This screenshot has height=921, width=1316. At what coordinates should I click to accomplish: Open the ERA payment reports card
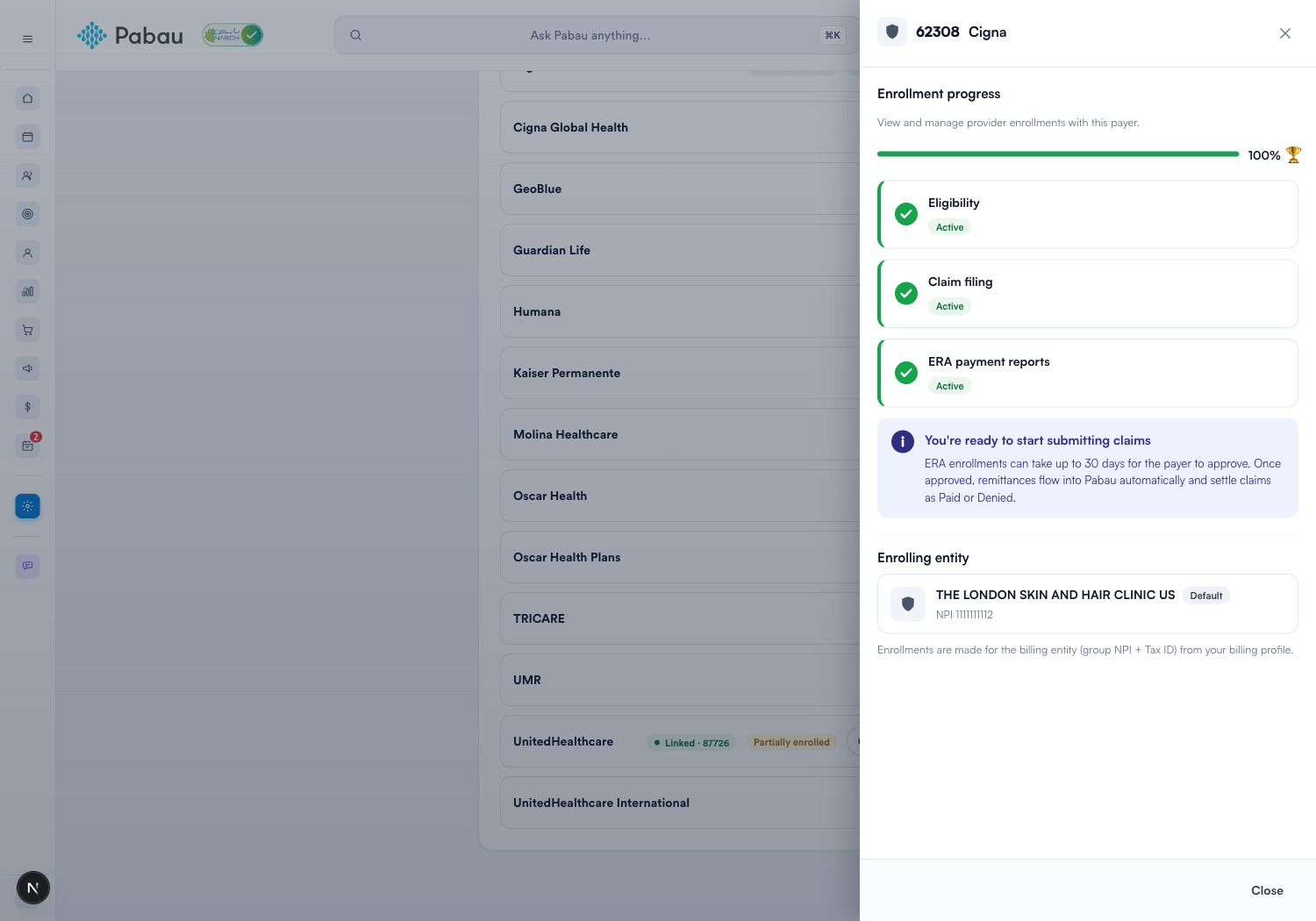[x=1088, y=373]
